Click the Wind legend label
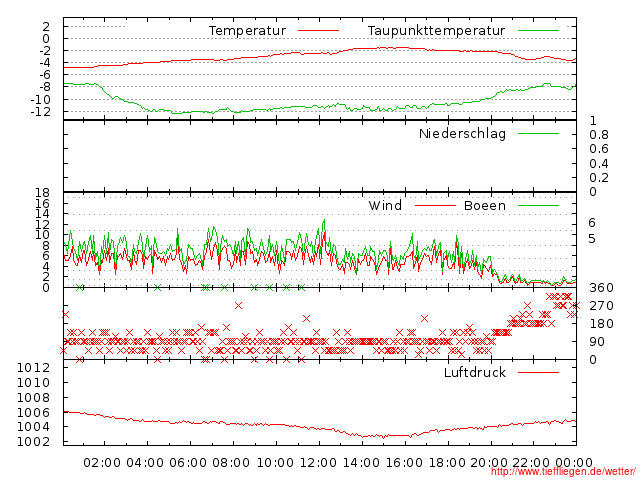This screenshot has width=640, height=480. (385, 205)
